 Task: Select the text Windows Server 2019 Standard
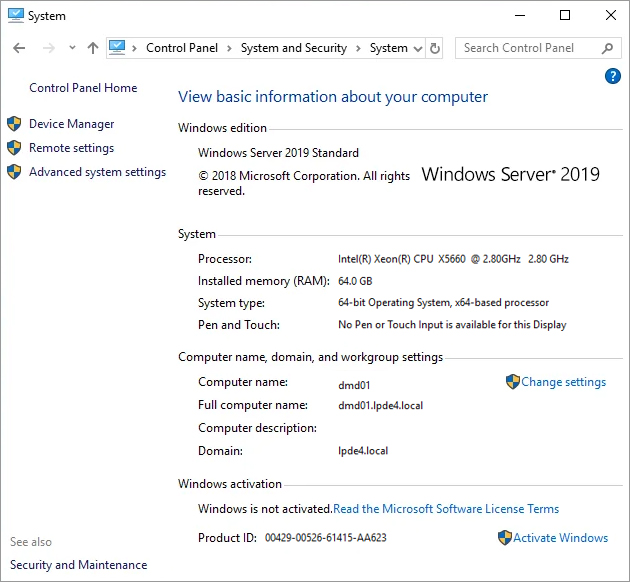pyautogui.click(x=278, y=153)
